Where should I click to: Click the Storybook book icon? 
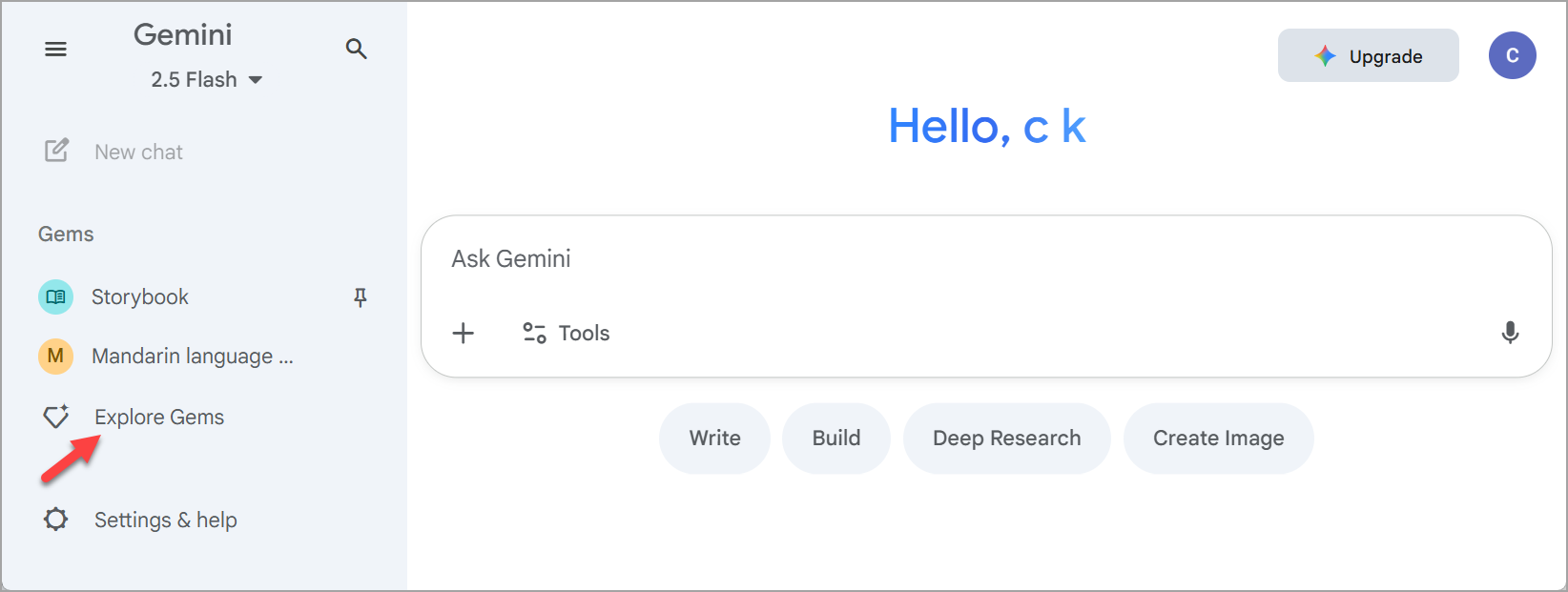tap(55, 296)
